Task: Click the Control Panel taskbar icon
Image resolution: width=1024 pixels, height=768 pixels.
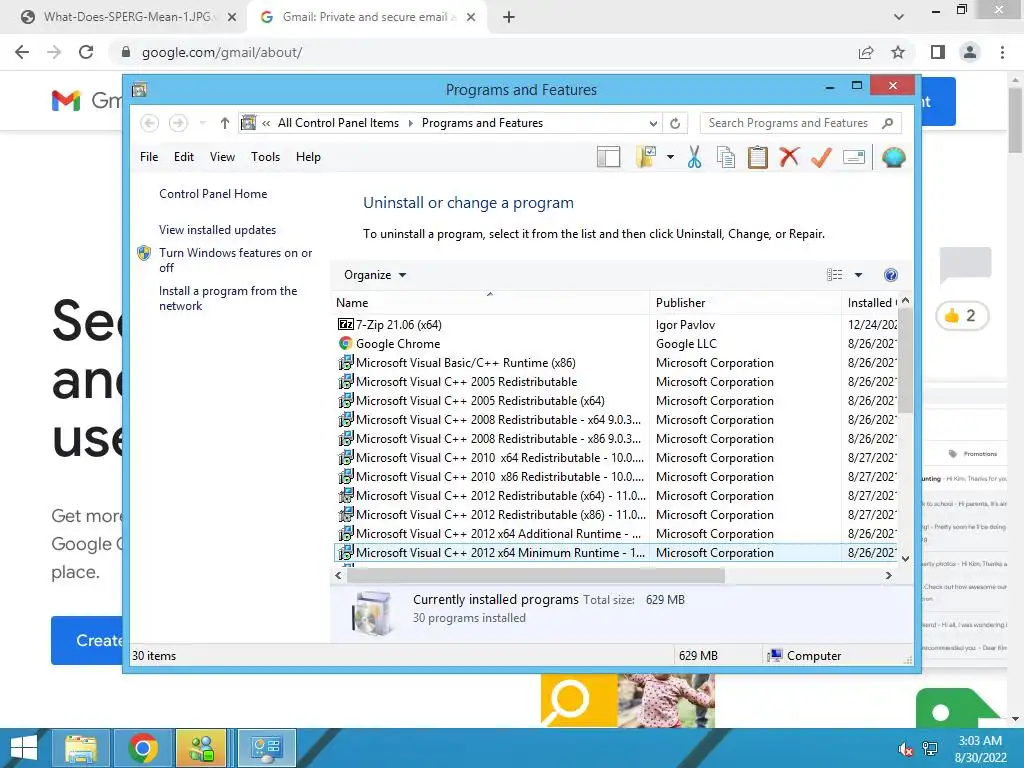Action: click(266, 748)
